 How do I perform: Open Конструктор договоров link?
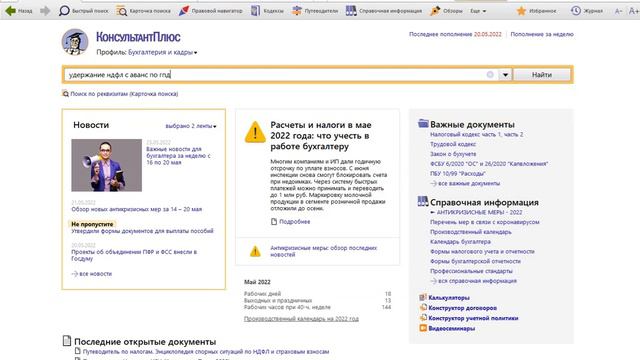pyautogui.click(x=462, y=308)
